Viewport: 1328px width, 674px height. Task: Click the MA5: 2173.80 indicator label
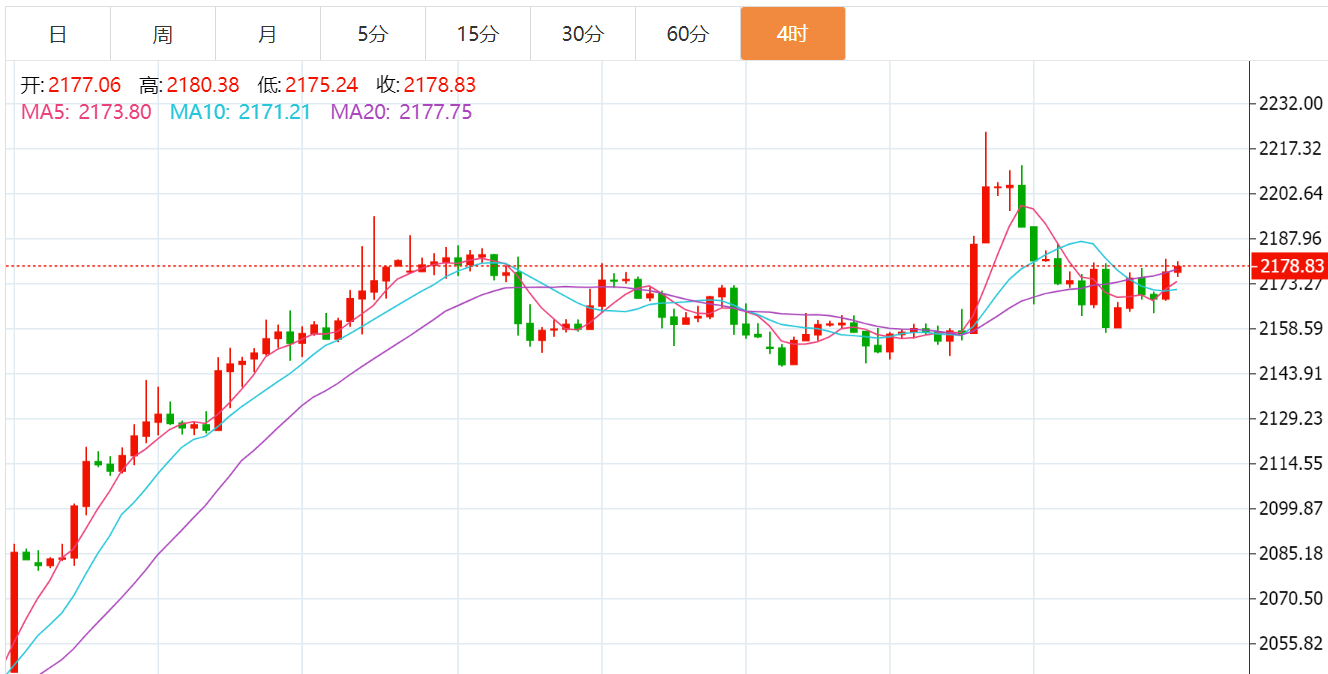[x=86, y=112]
